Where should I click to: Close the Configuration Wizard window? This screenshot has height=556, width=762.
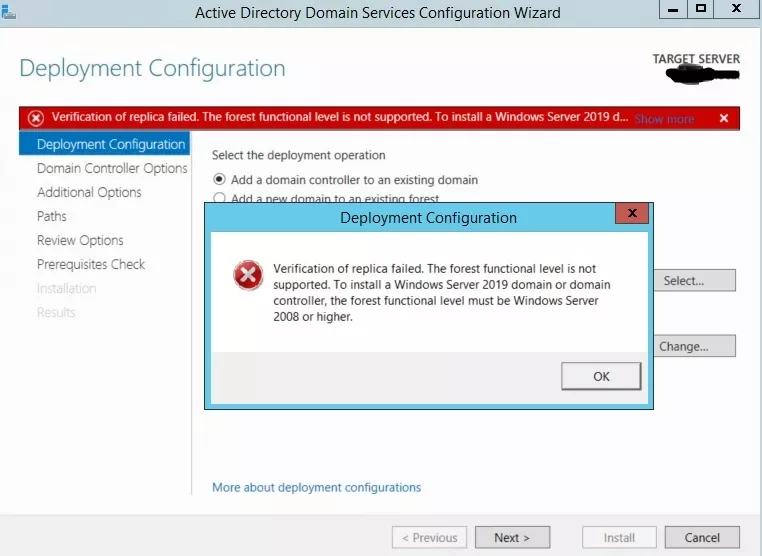click(x=736, y=9)
